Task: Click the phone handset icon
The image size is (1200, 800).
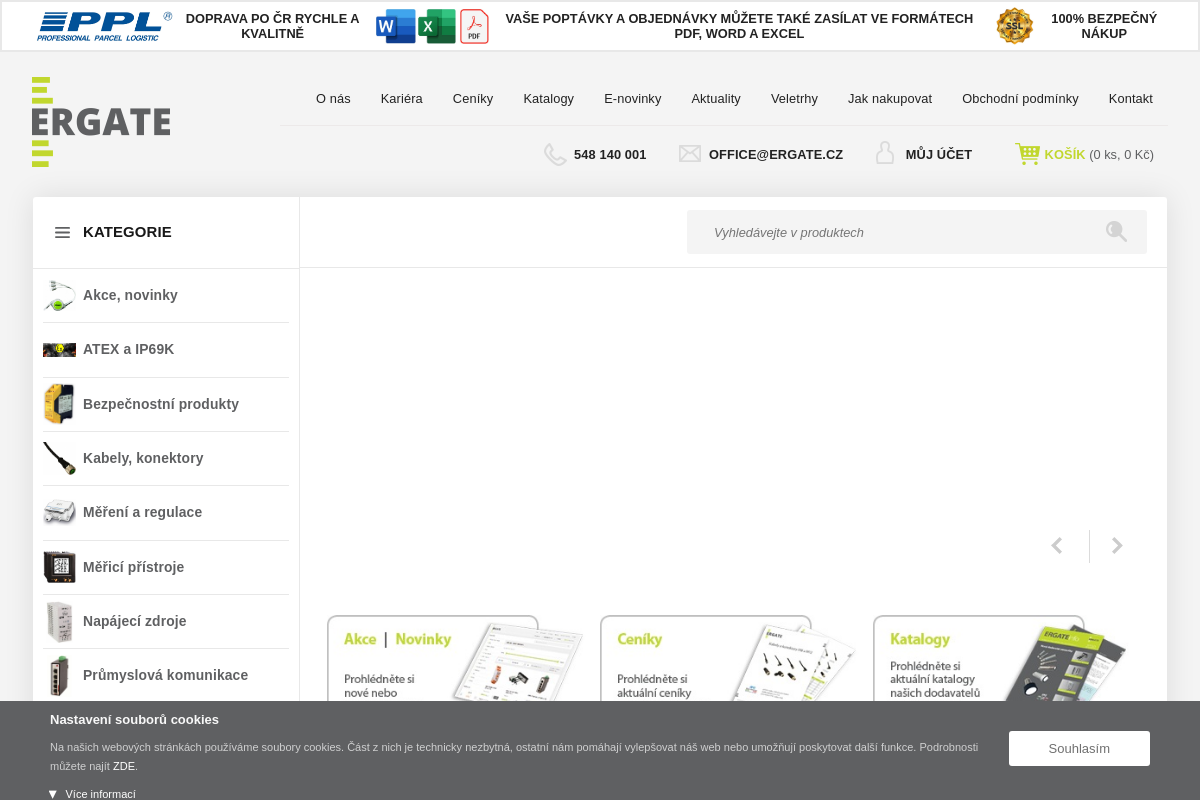Action: [x=555, y=154]
